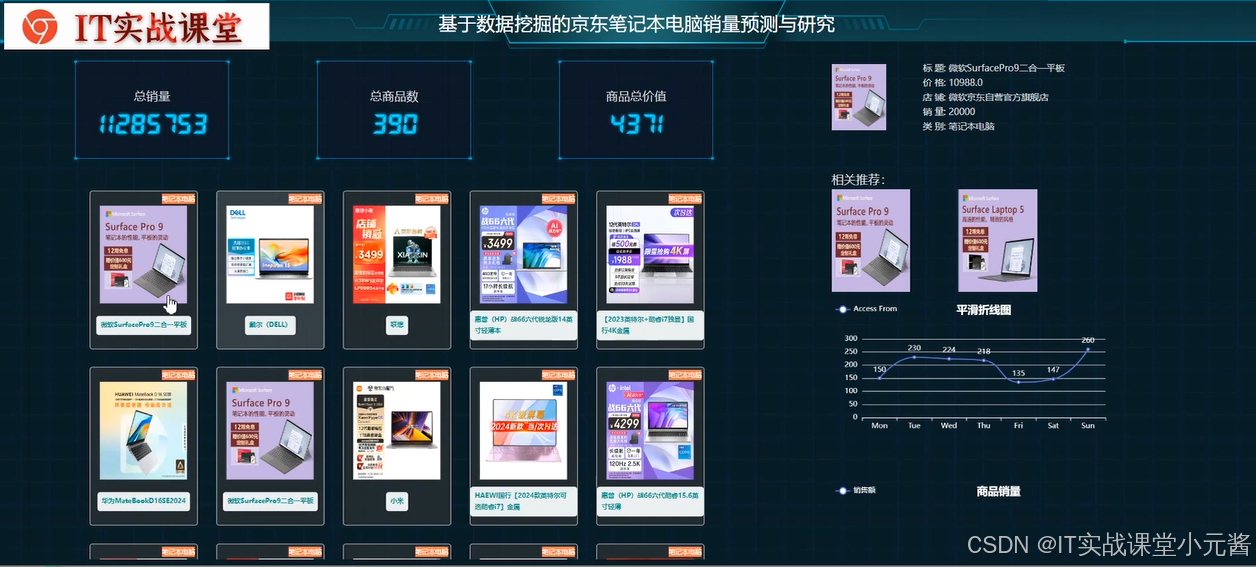Click the 戴尔（DELL） name label

point(270,325)
